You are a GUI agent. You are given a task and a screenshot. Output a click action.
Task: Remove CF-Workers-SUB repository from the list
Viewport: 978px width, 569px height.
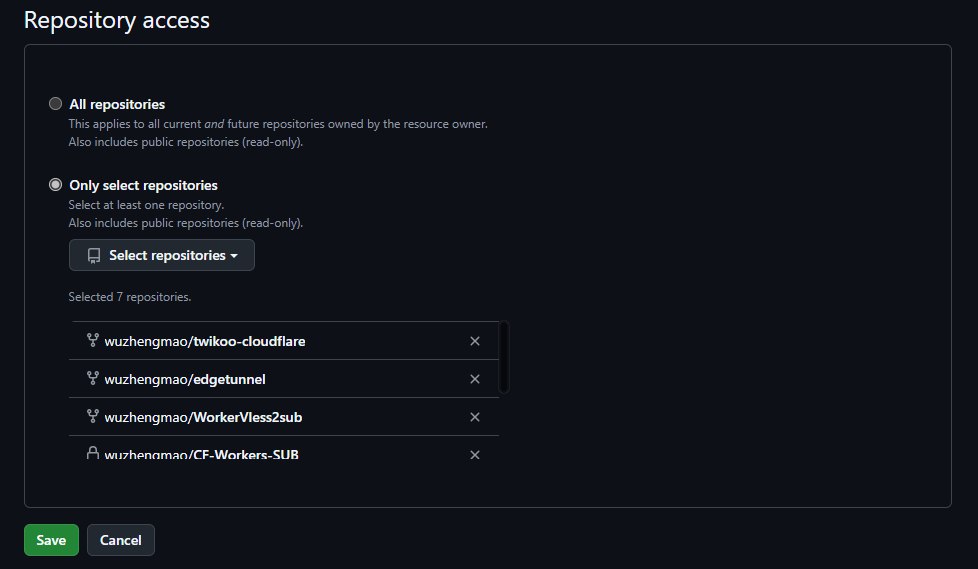tap(475, 455)
